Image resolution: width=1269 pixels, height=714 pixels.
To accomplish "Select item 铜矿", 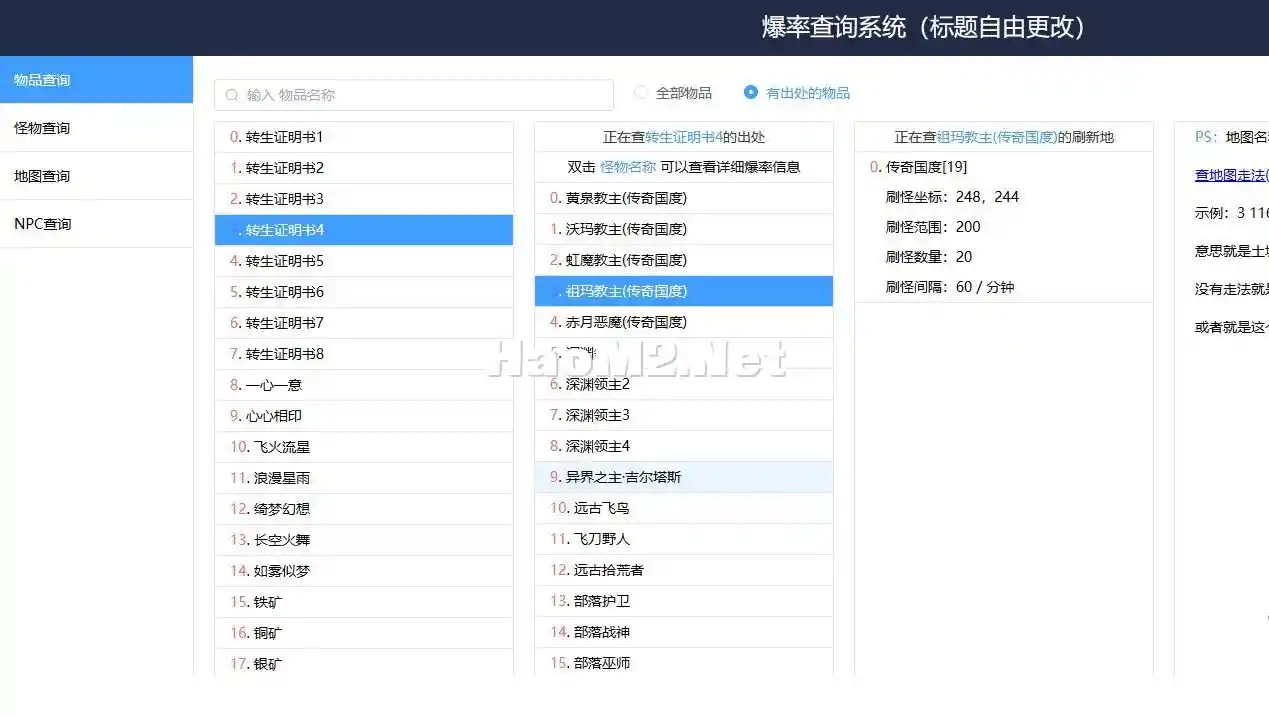I will tap(364, 633).
